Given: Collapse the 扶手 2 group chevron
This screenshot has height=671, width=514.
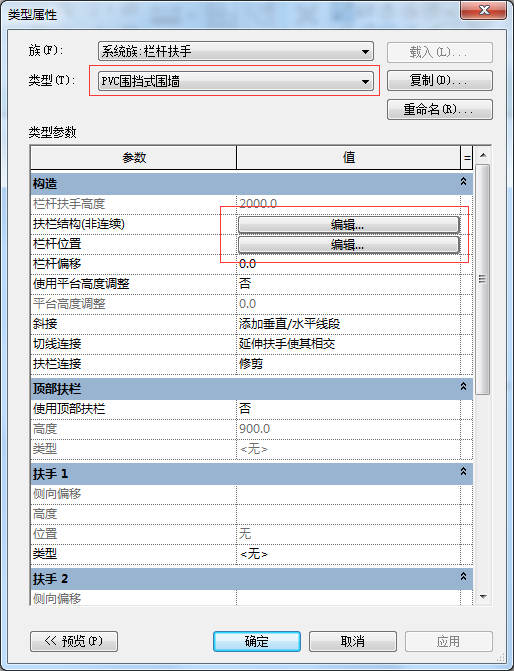Looking at the screenshot, I should pyautogui.click(x=463, y=577).
